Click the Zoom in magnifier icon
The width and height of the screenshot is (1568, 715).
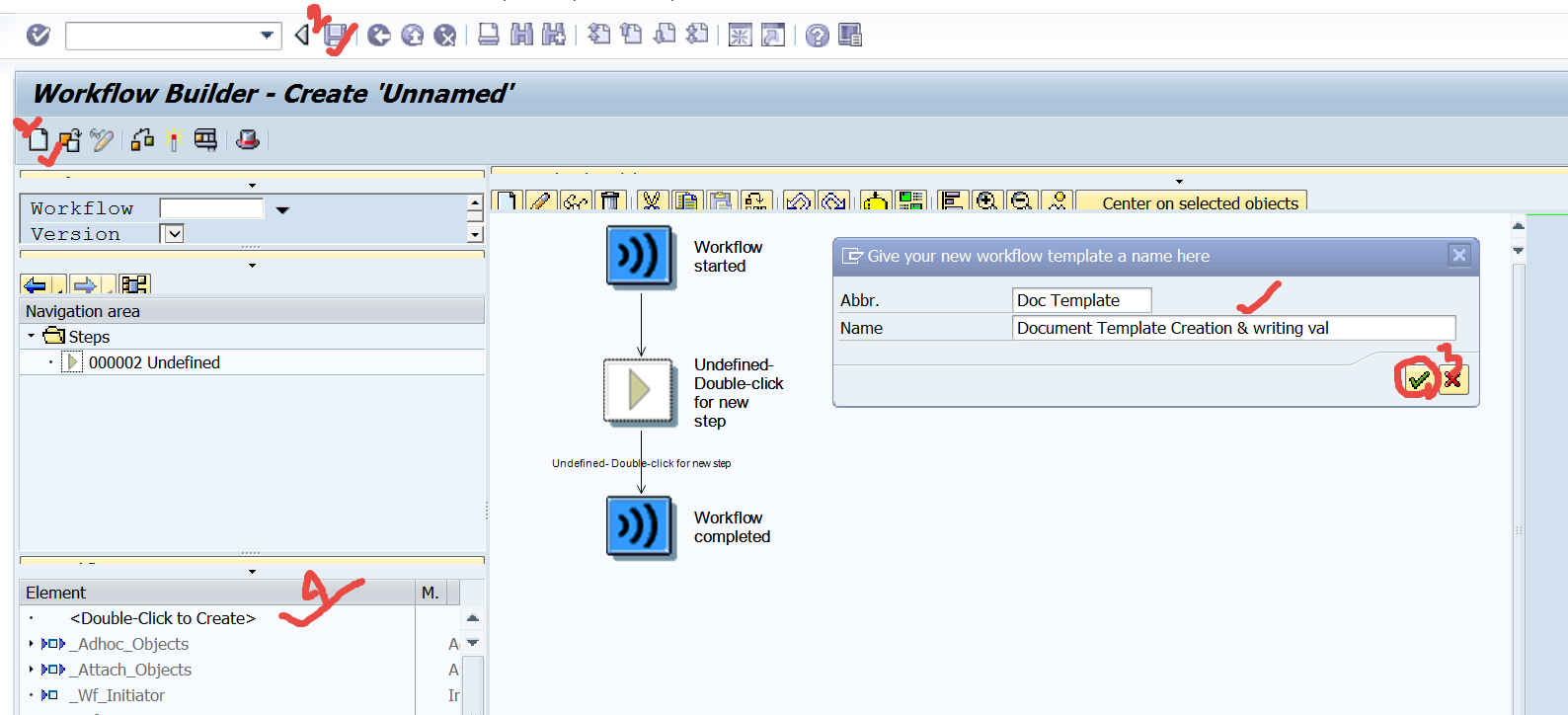pos(985,201)
